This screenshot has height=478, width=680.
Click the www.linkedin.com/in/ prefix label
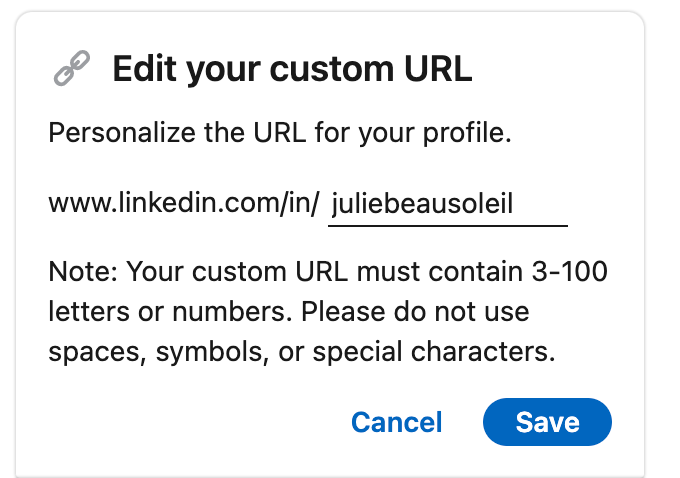point(183,206)
